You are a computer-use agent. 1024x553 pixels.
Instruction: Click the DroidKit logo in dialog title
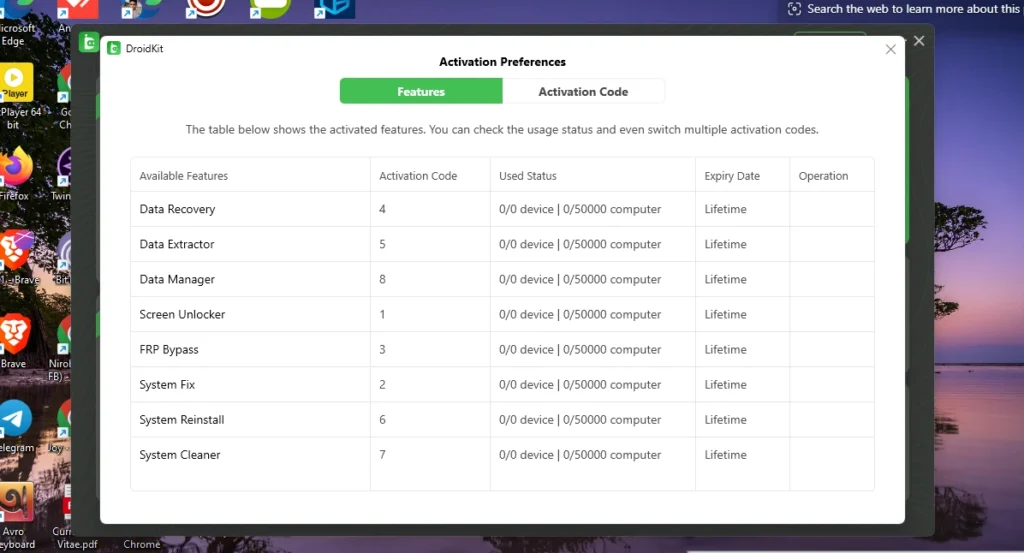pos(114,48)
